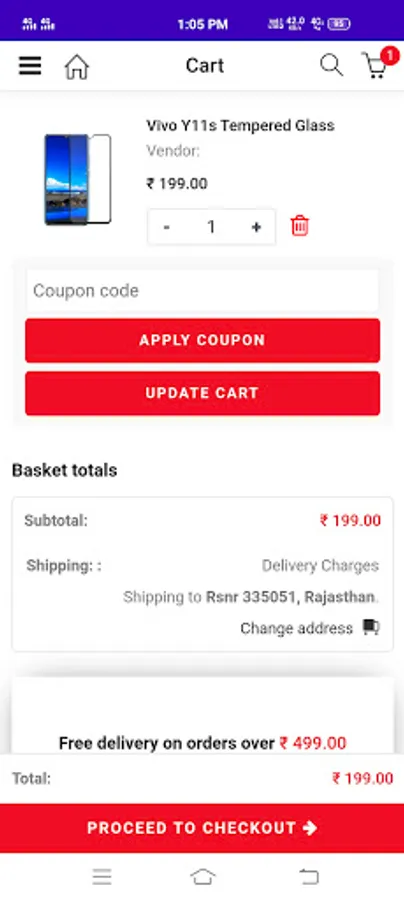Viewport: 404px width, 900px height.
Task: Open the hamburger navigation menu
Action: 30,66
